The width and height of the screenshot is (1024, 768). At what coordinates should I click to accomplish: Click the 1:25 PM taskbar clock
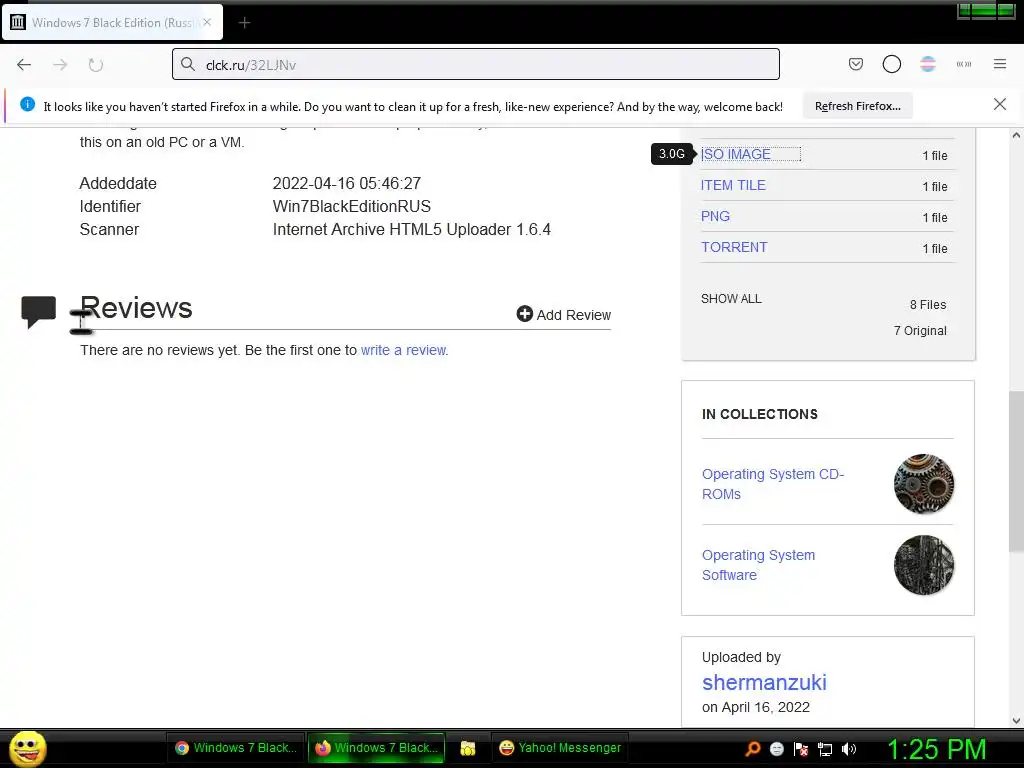936,749
